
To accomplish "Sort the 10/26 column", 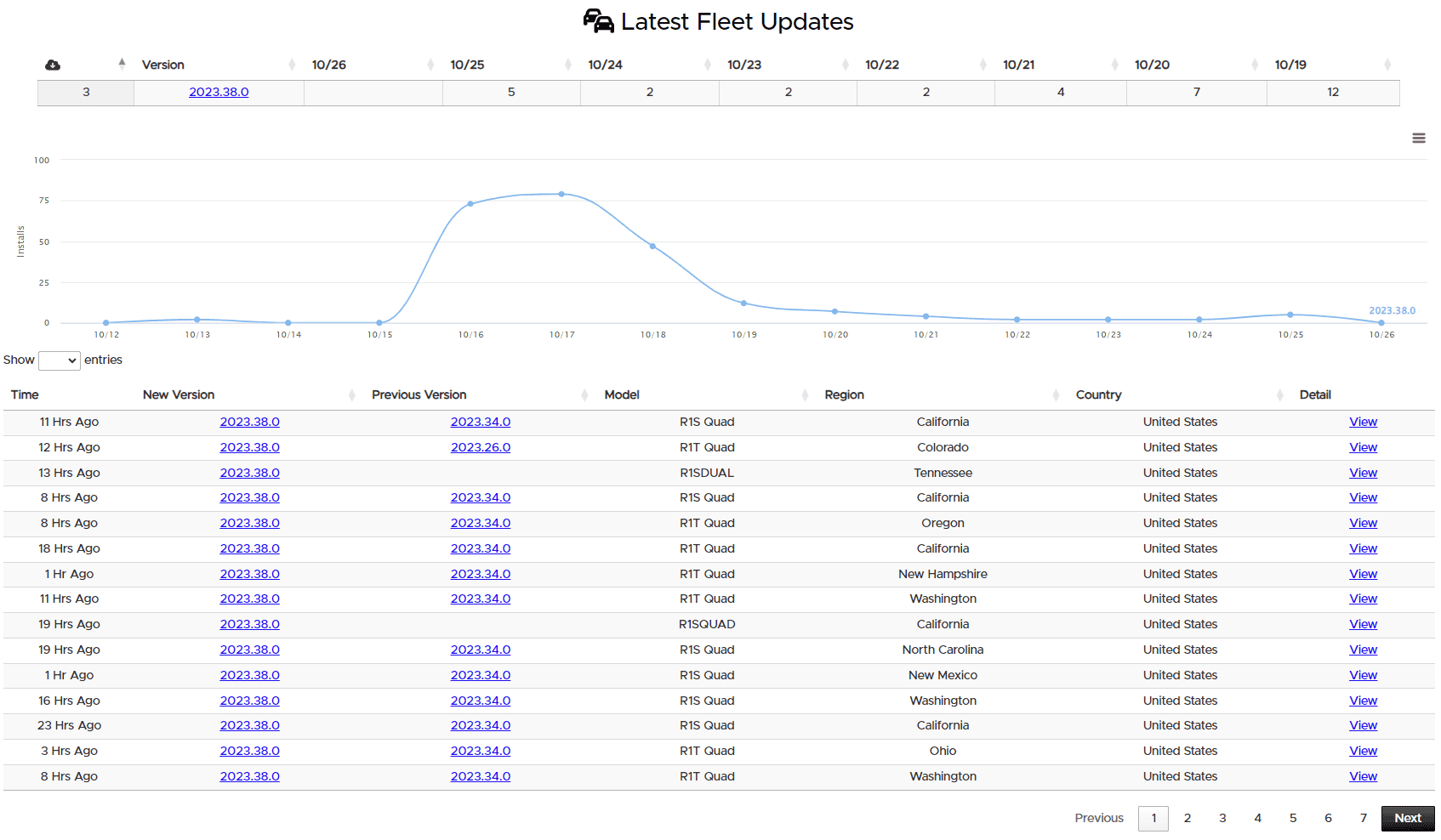I will (x=329, y=65).
